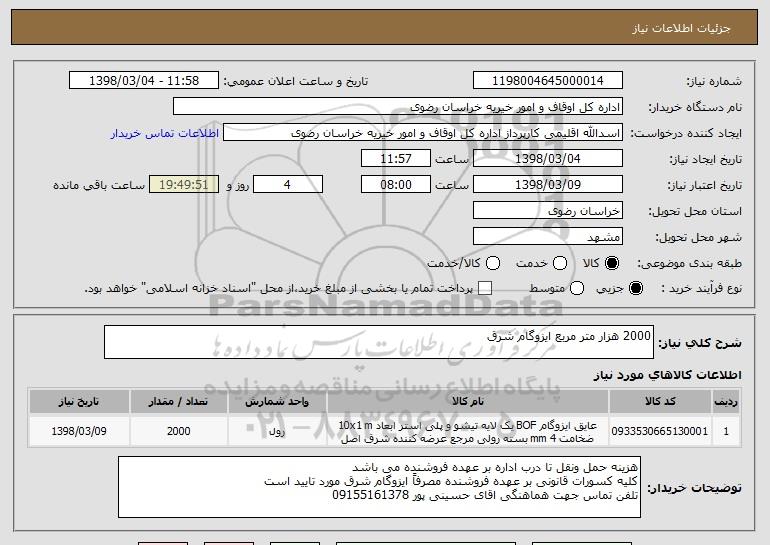This screenshot has height=545, width=770.
Task: Click the quantity cell 2000
Action: (x=178, y=431)
